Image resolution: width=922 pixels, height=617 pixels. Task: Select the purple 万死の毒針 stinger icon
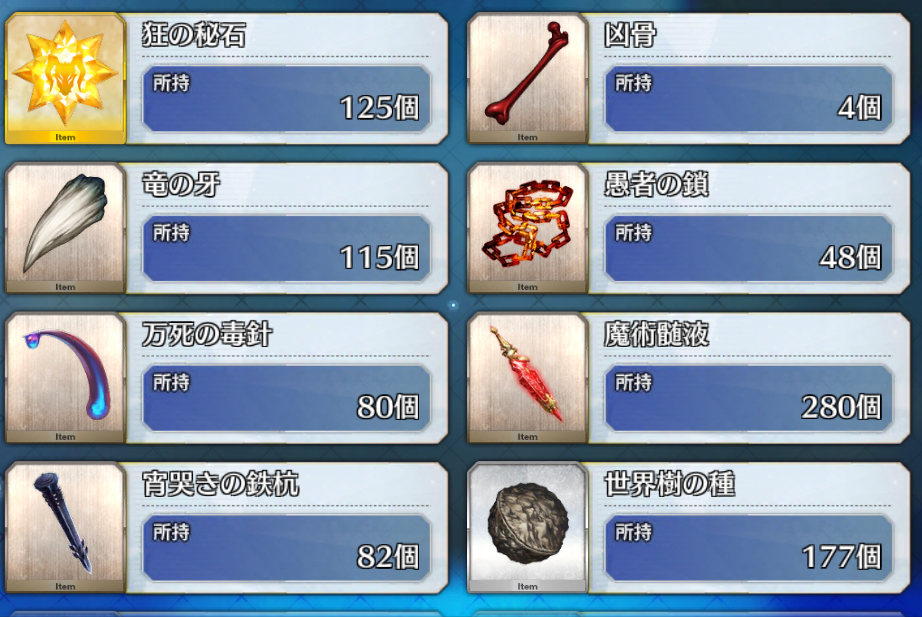point(65,378)
